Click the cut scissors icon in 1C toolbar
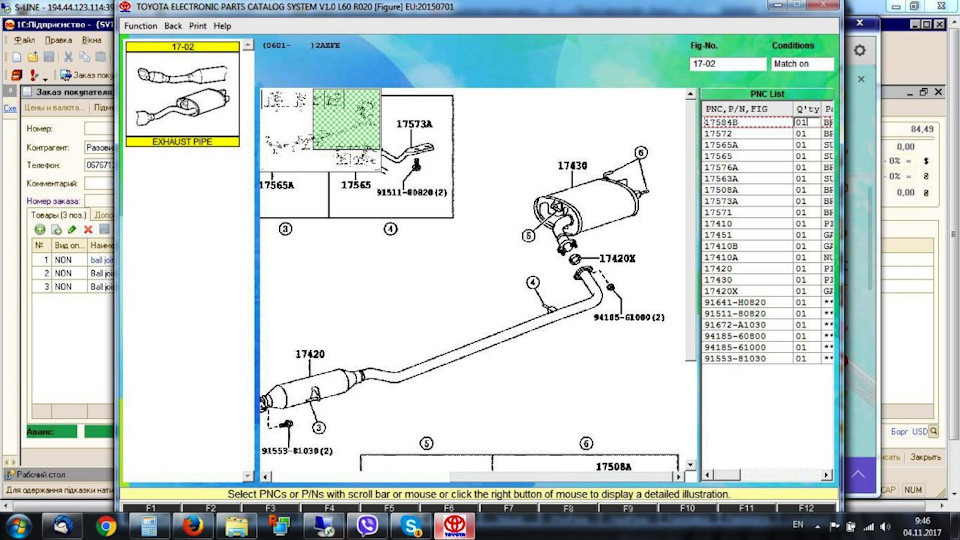This screenshot has height=540, width=960. tap(68, 57)
